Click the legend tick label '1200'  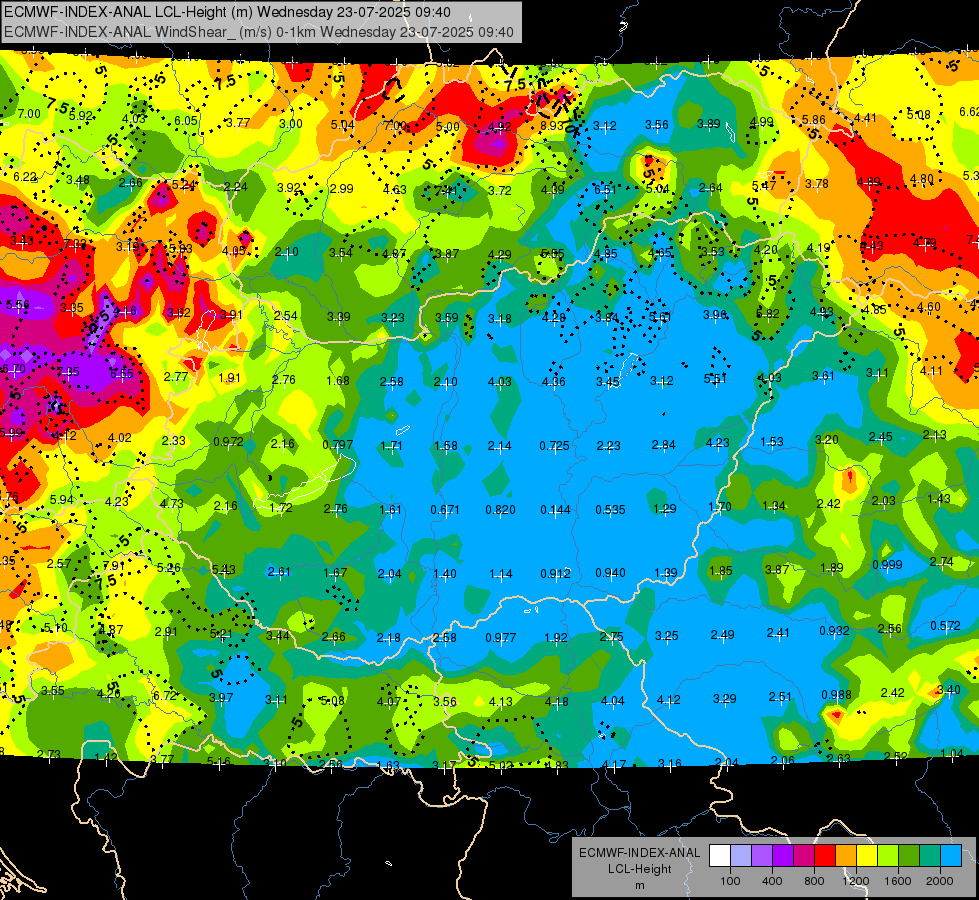tap(855, 881)
